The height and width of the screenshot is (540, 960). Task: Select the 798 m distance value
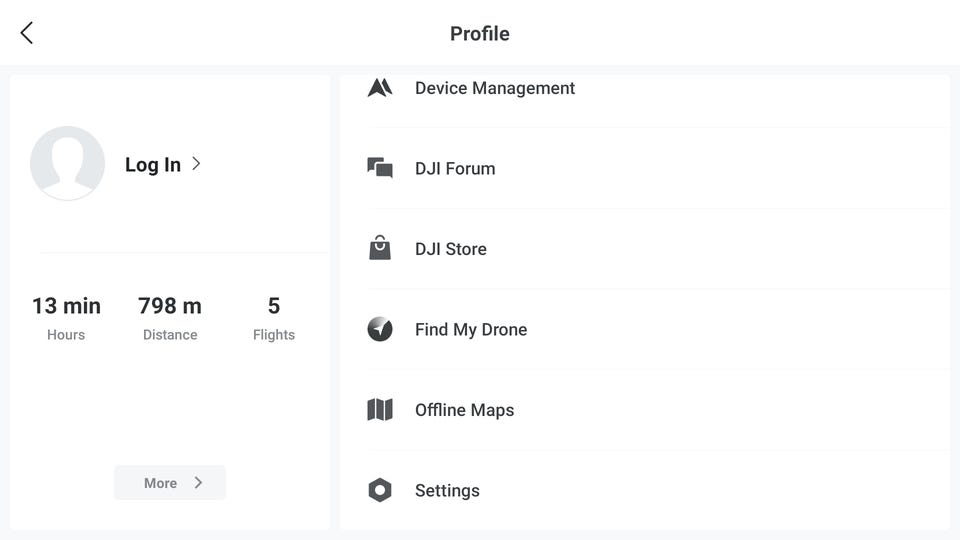tap(170, 306)
